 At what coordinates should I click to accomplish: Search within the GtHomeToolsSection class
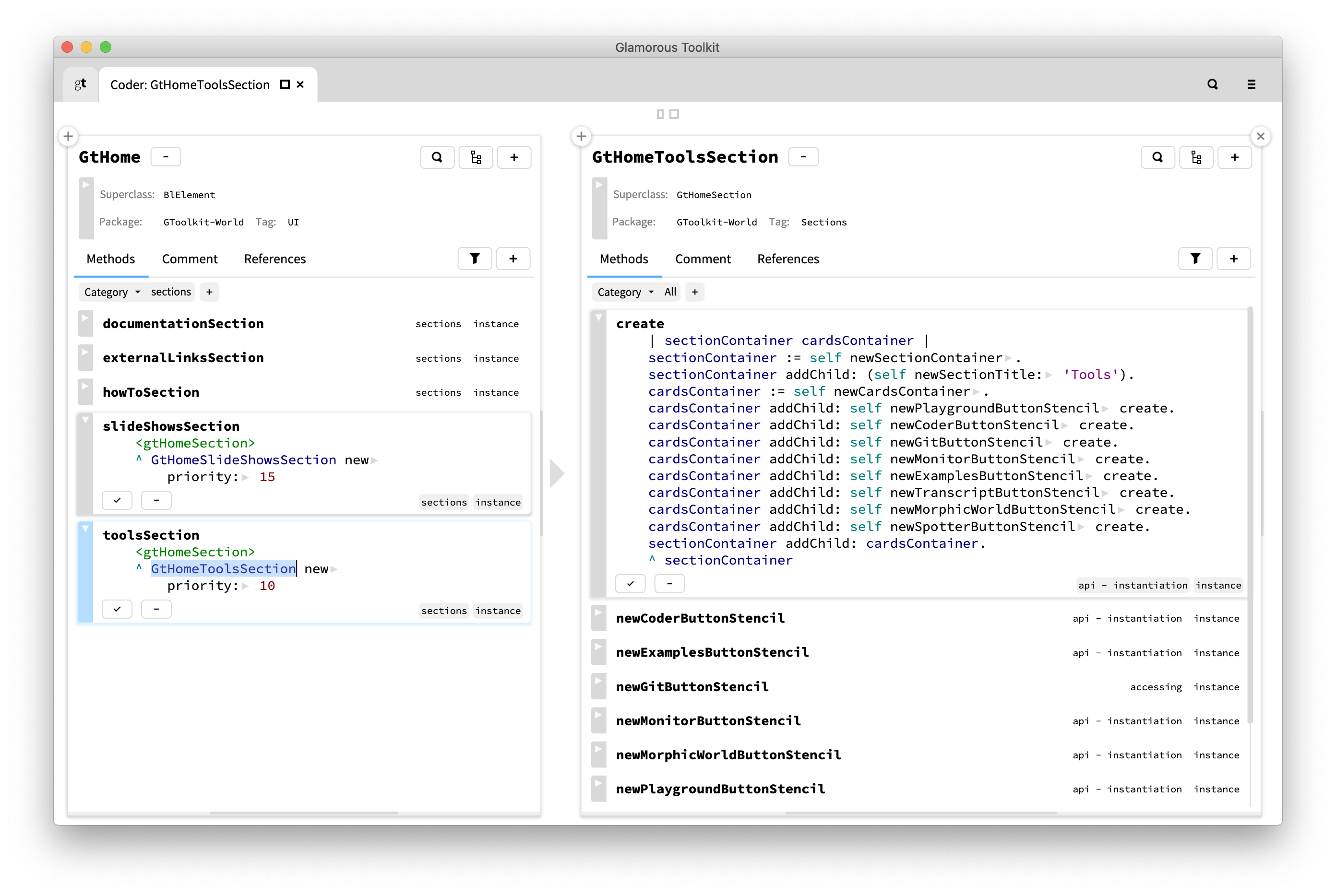(x=1157, y=157)
